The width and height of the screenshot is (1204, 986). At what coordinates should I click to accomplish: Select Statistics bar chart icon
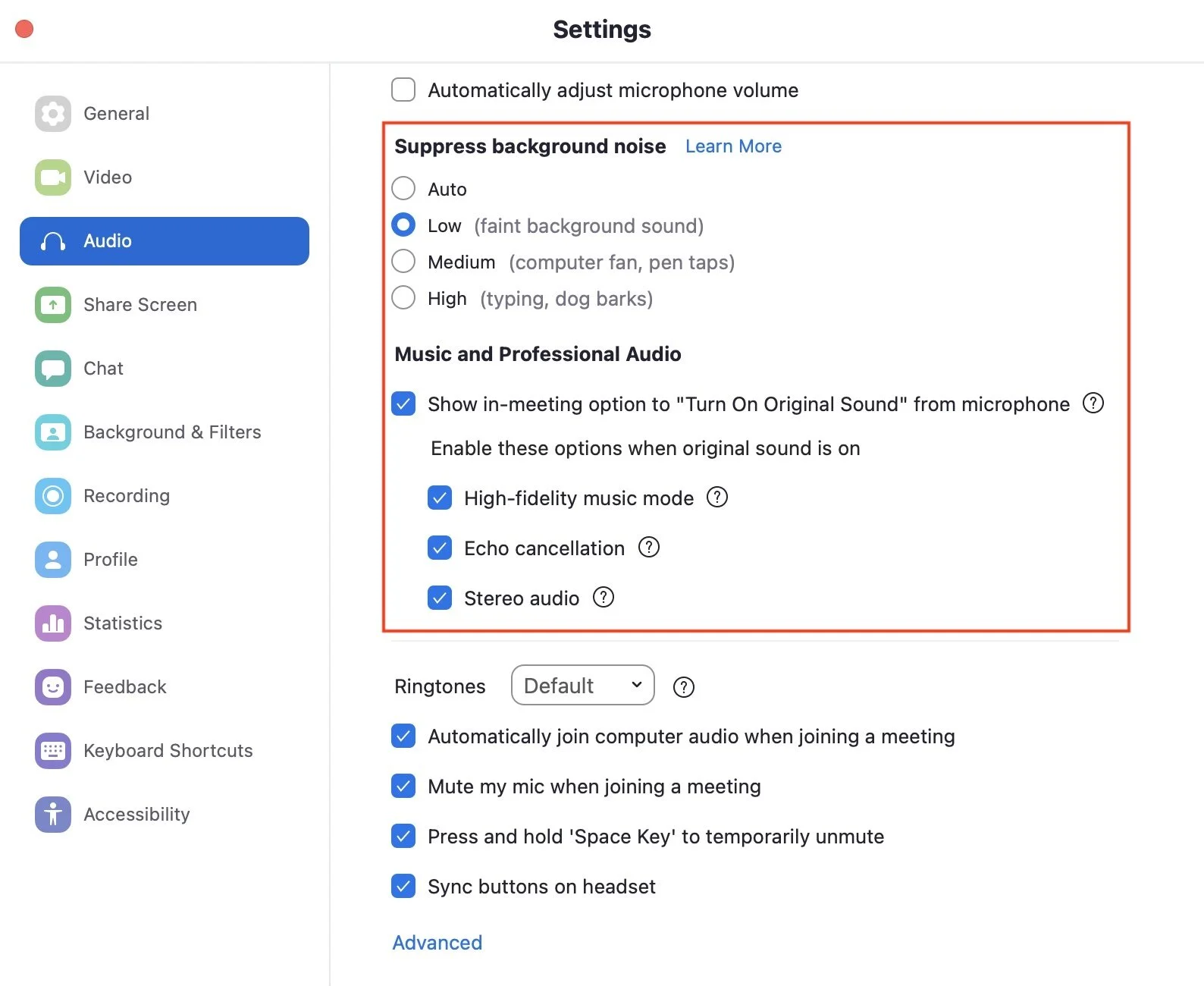pos(53,623)
